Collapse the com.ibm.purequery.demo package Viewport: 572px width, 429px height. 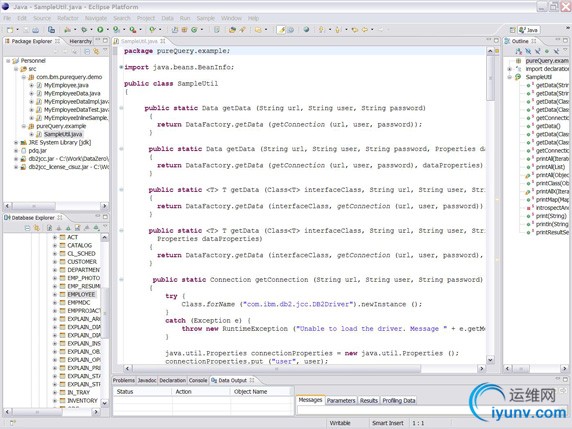pyautogui.click(x=23, y=77)
